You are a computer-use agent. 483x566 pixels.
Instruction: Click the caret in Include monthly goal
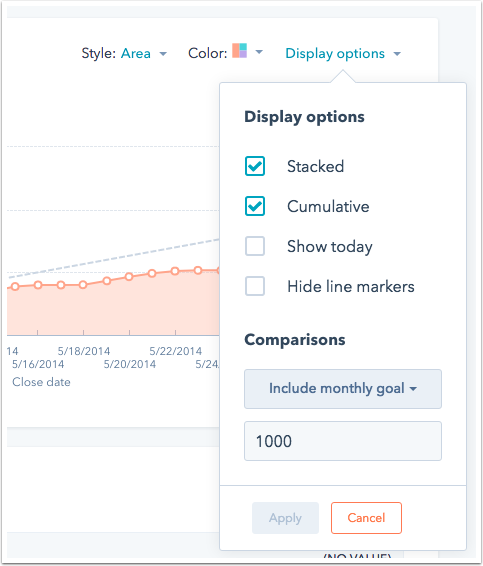point(413,389)
